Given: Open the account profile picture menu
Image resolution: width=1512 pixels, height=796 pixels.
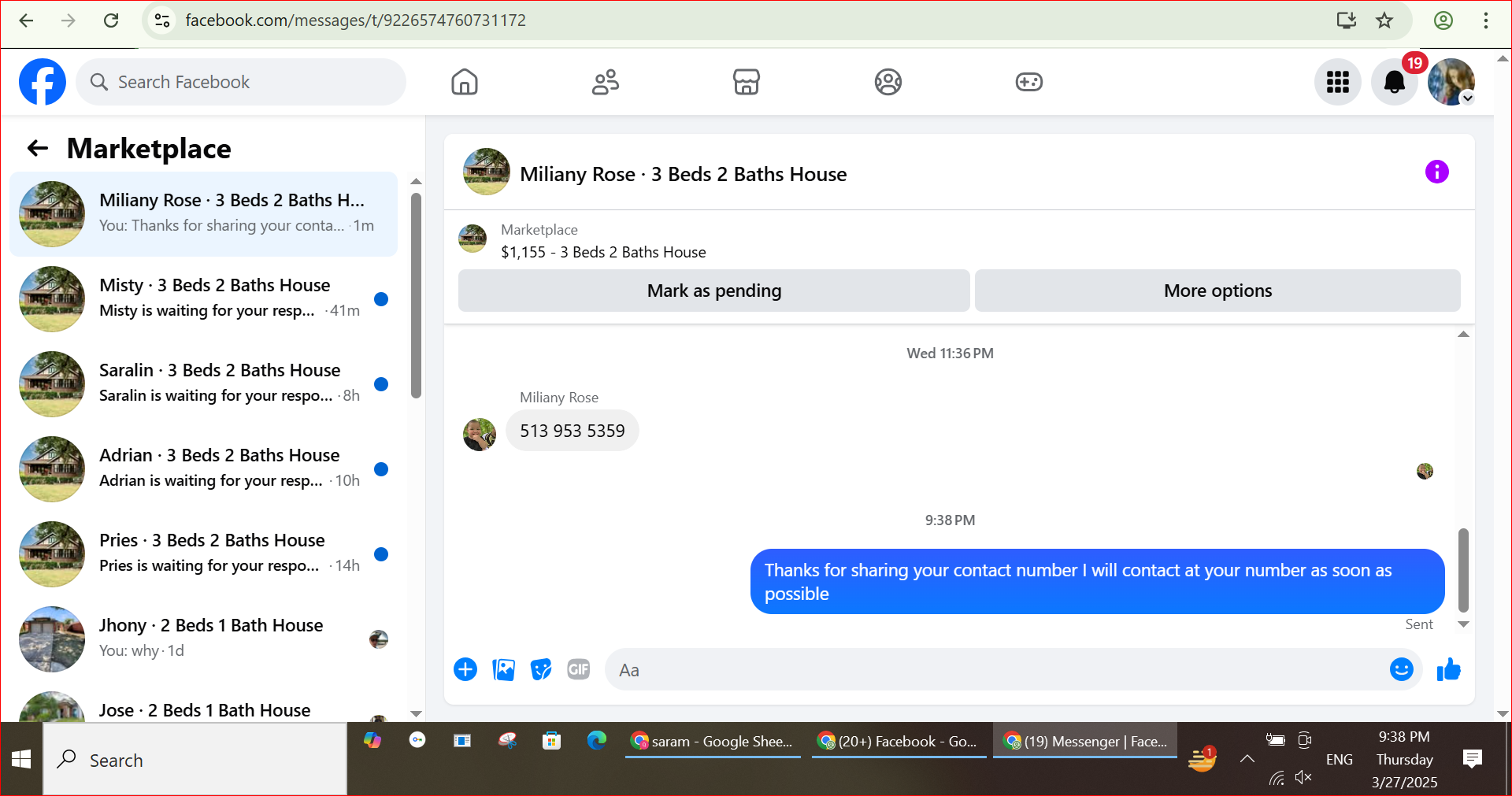Looking at the screenshot, I should pyautogui.click(x=1451, y=82).
